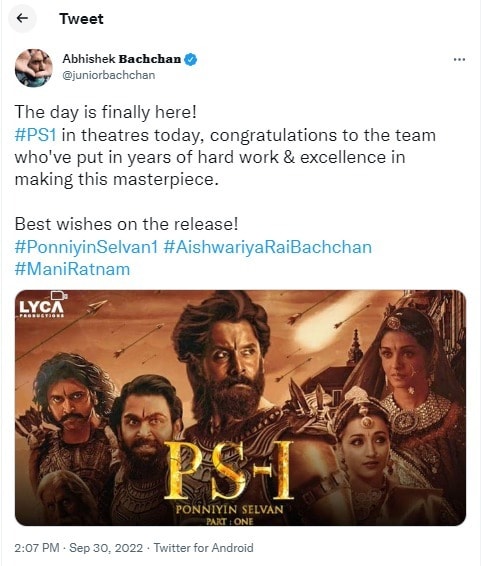Open the #PS1 hashtag
Image resolution: width=481 pixels, height=566 pixels.
35,136
